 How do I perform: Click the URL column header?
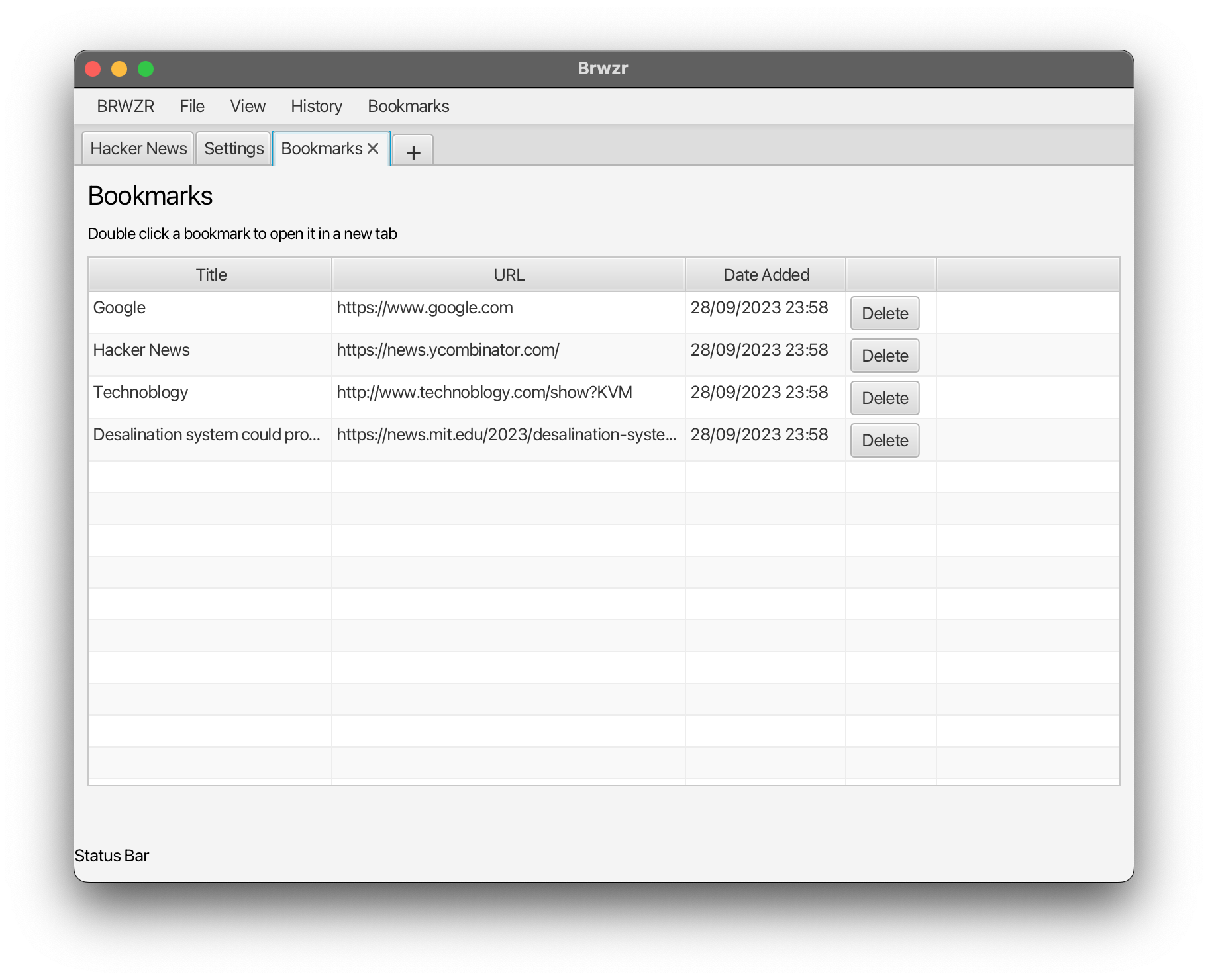click(508, 274)
